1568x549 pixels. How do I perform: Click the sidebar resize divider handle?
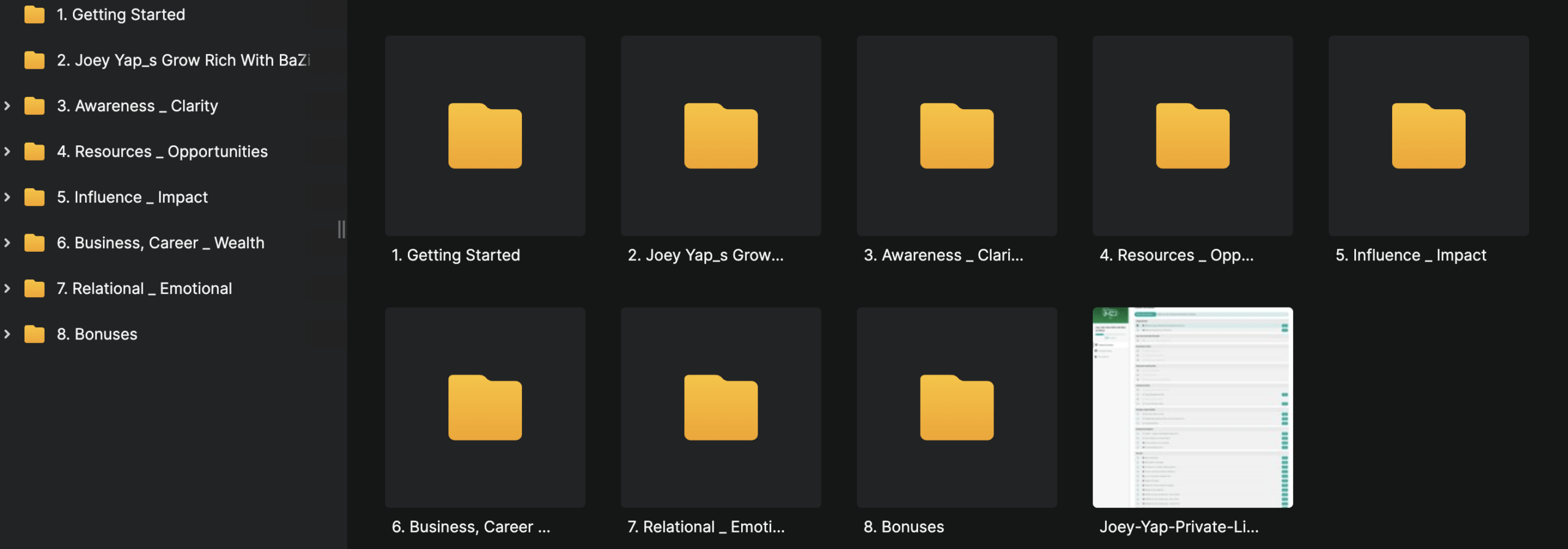click(x=341, y=229)
